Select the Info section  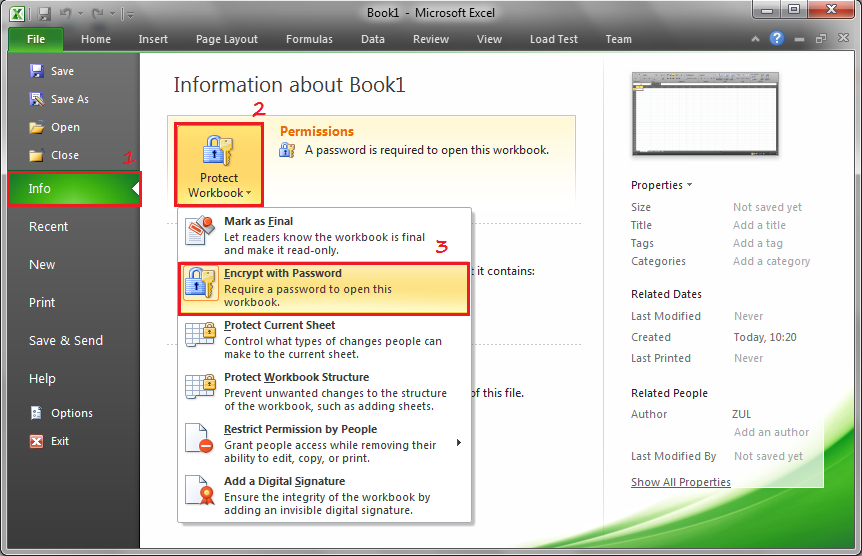pos(74,189)
